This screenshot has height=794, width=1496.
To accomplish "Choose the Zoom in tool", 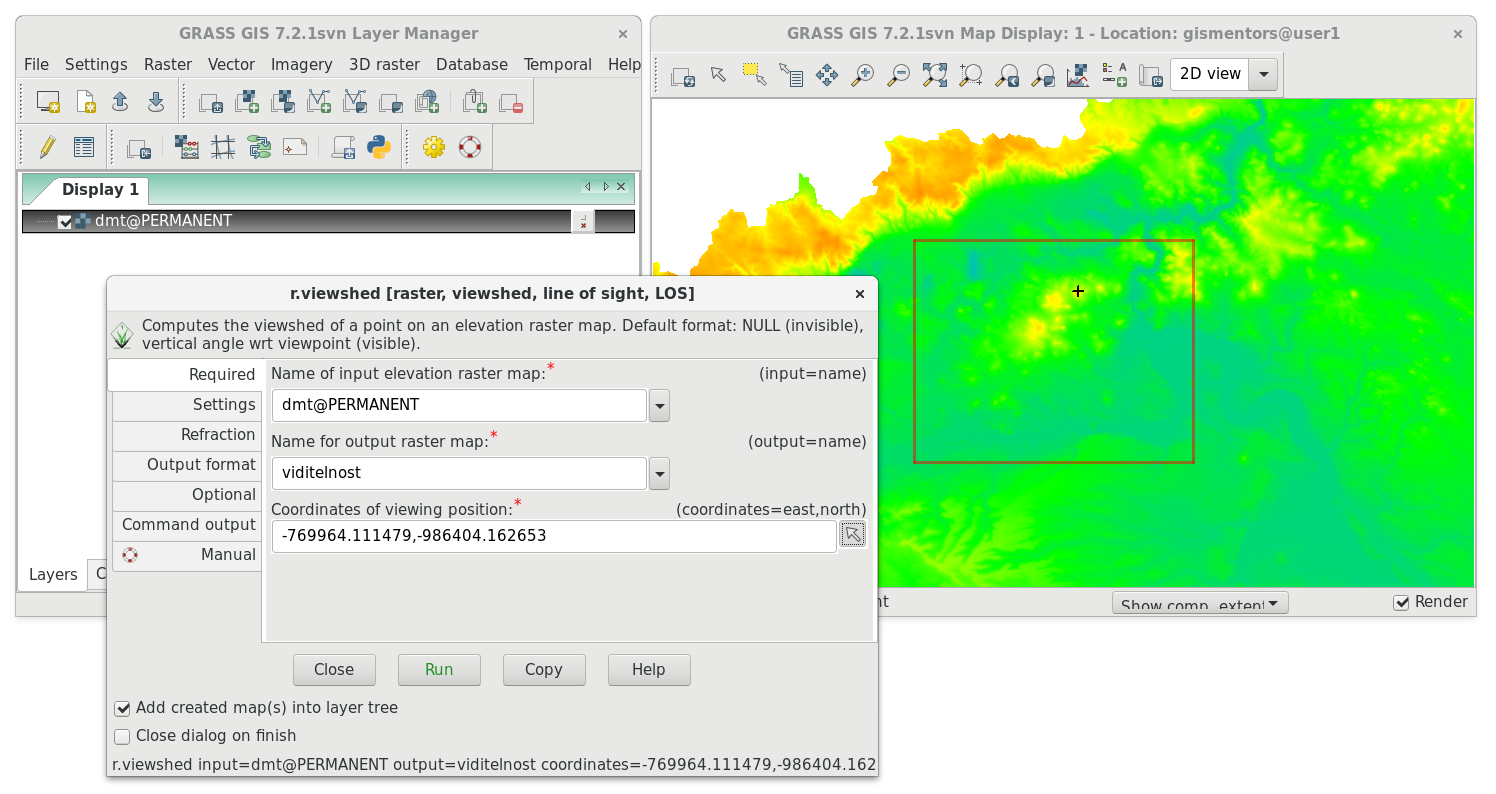I will [862, 75].
